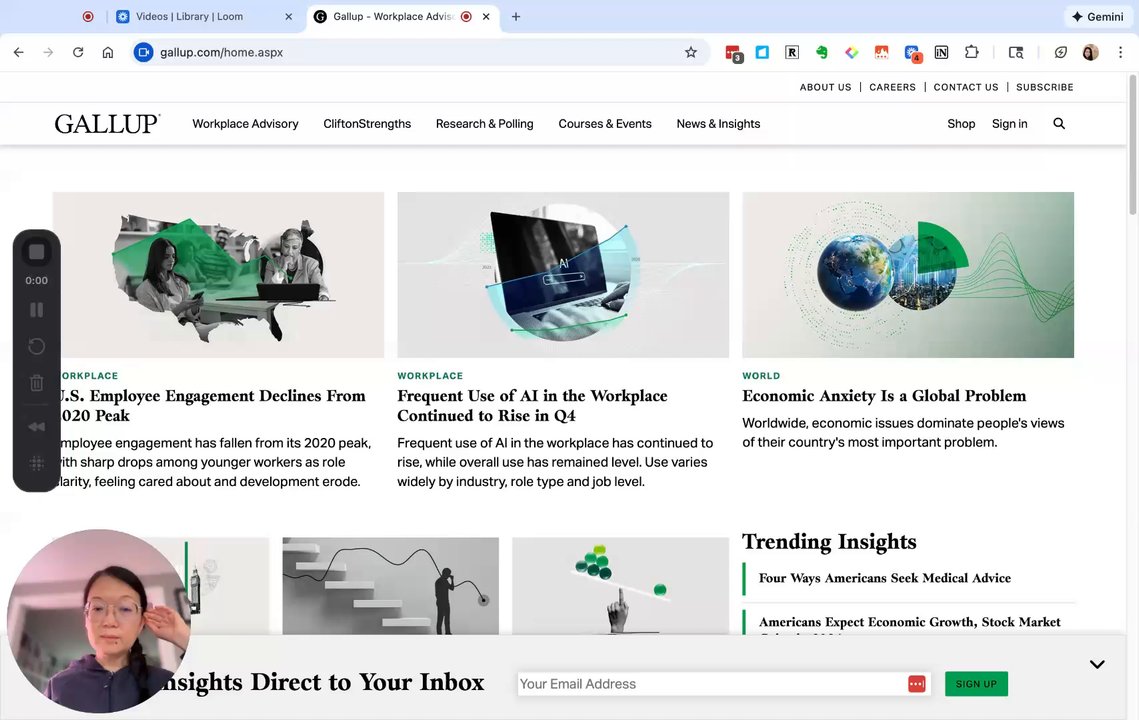Open the Evernote elephant extension
1139x720 pixels.
[822, 52]
